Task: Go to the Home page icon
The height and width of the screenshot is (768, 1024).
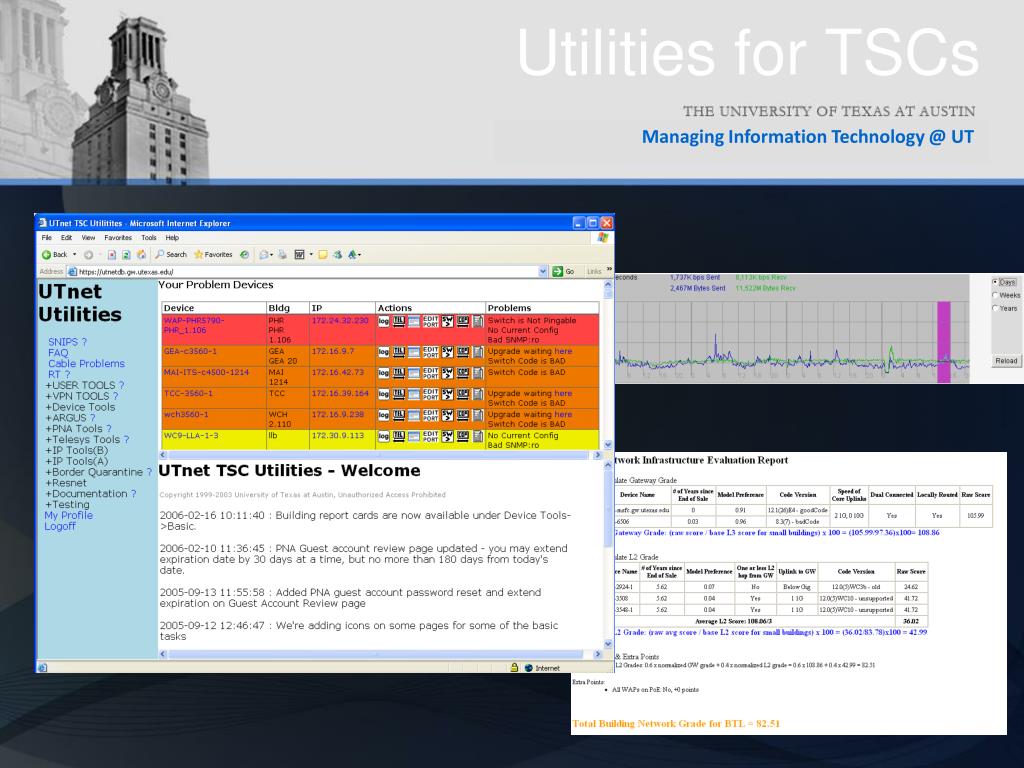Action: 140,255
